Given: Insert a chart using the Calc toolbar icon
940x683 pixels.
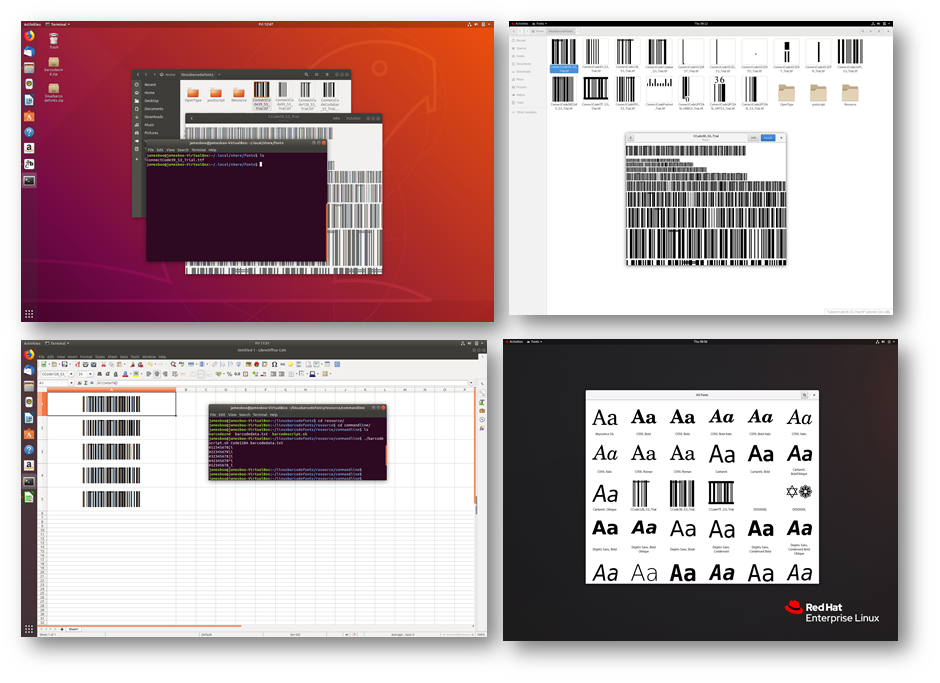Looking at the screenshot, I should 256,364.
